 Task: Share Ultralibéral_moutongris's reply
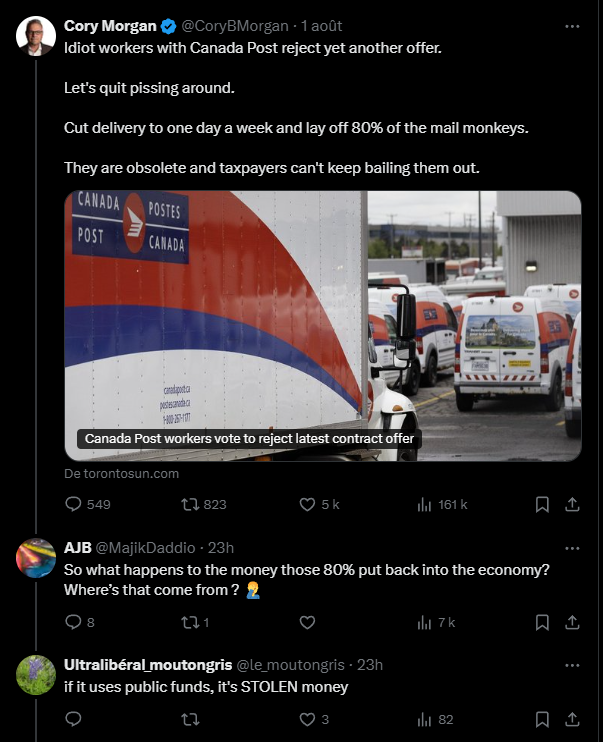(x=572, y=719)
